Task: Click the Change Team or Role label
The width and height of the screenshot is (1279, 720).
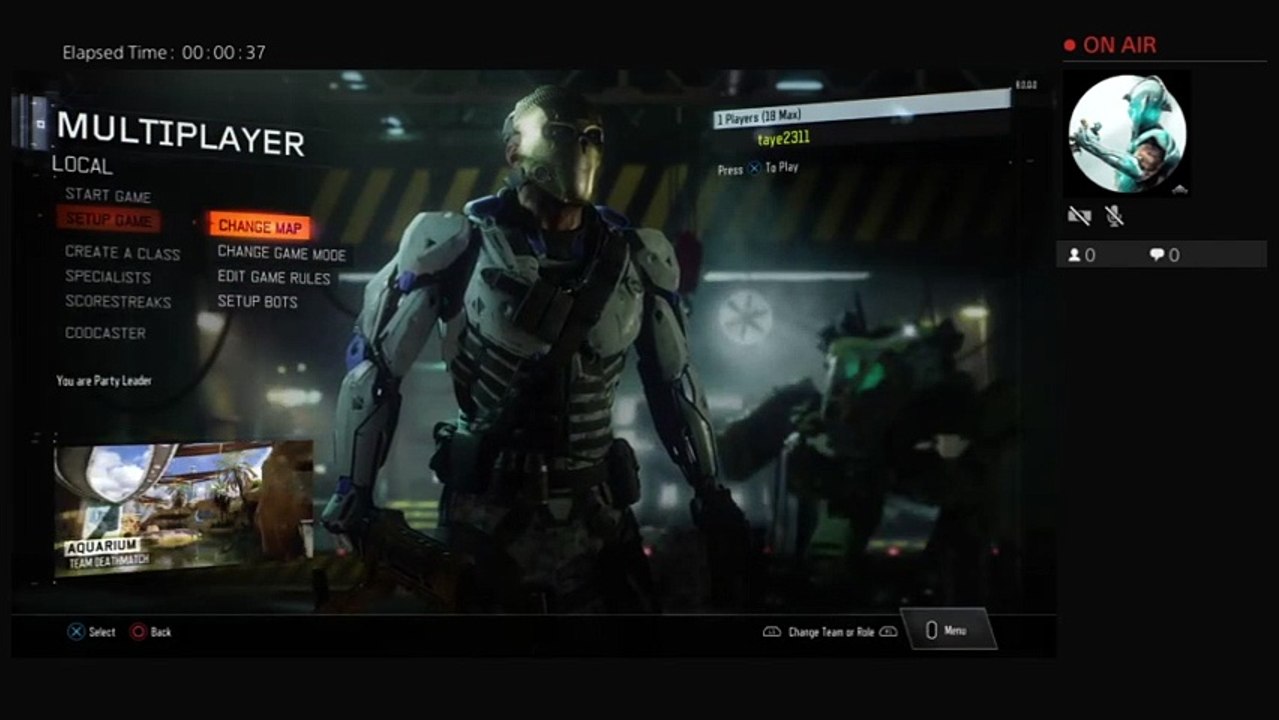Action: 830,632
